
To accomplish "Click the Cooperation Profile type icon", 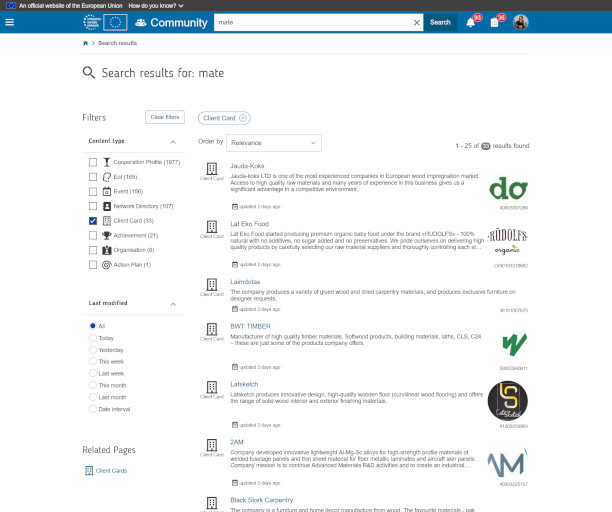I will (x=107, y=162).
